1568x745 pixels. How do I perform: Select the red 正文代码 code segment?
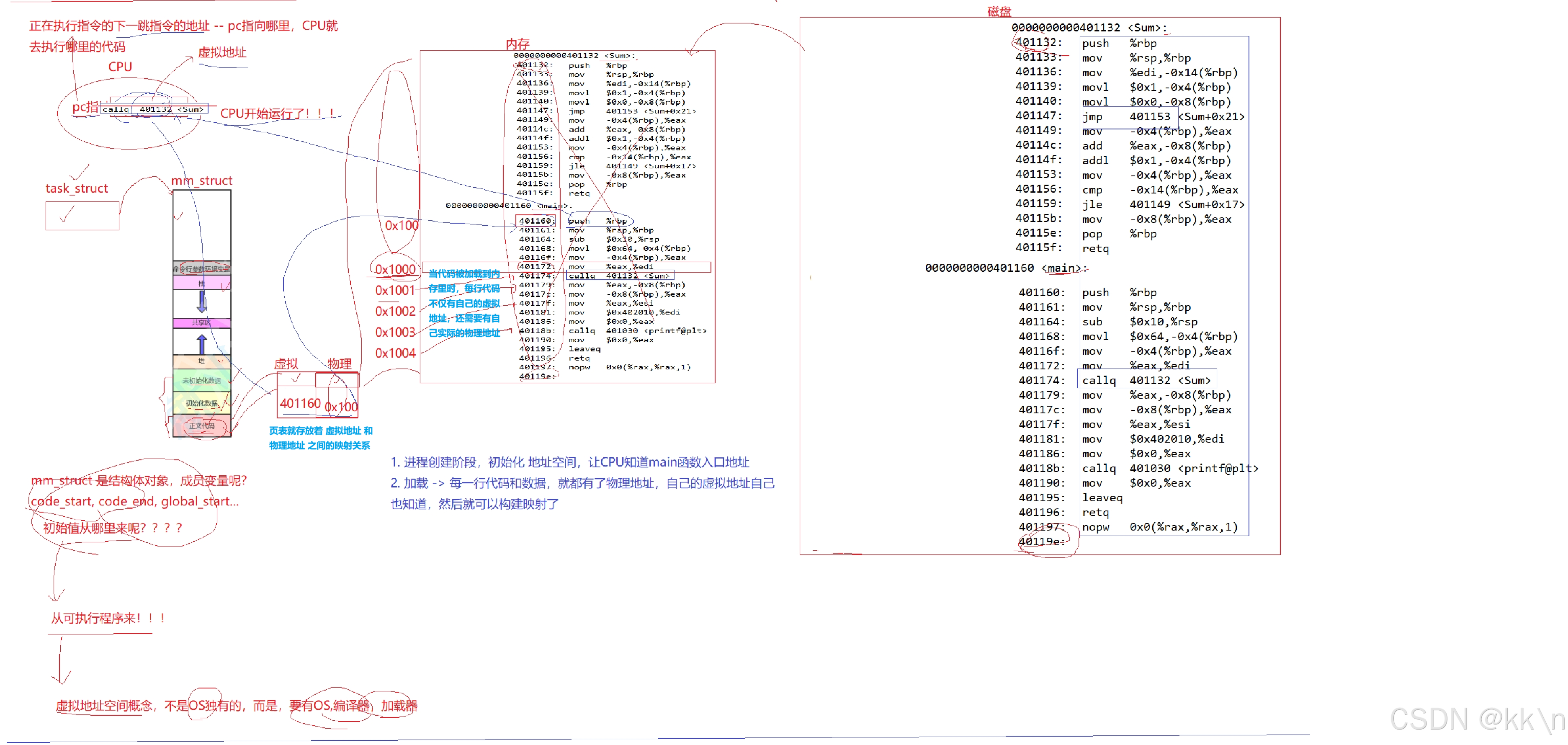coord(201,425)
